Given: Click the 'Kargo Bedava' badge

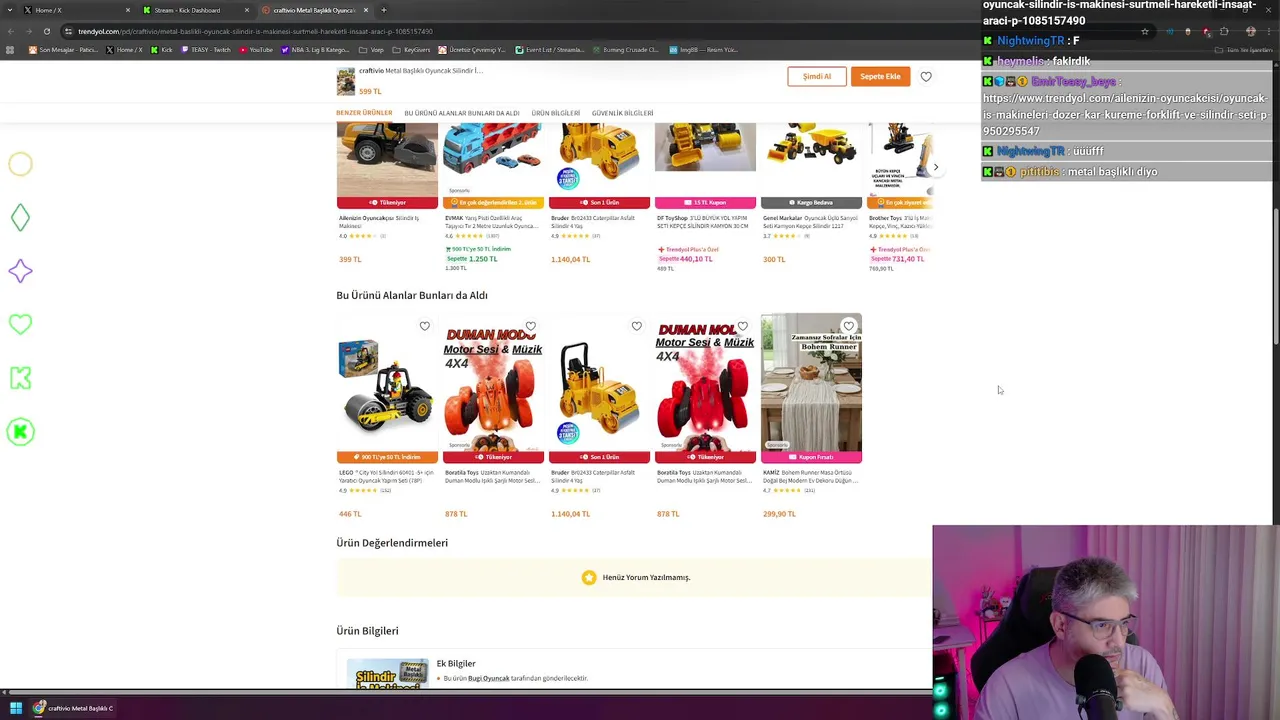Looking at the screenshot, I should tap(811, 203).
